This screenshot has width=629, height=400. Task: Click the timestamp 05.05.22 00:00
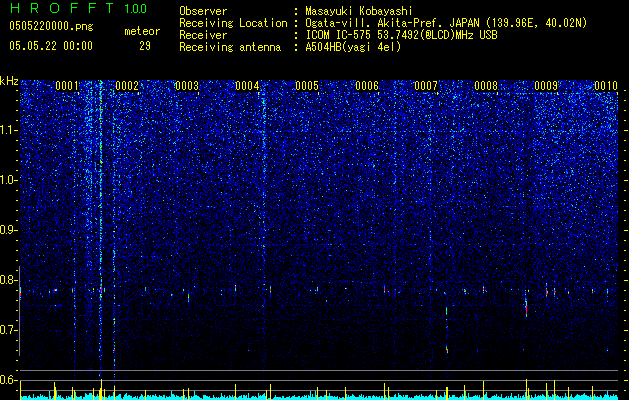tap(51, 46)
